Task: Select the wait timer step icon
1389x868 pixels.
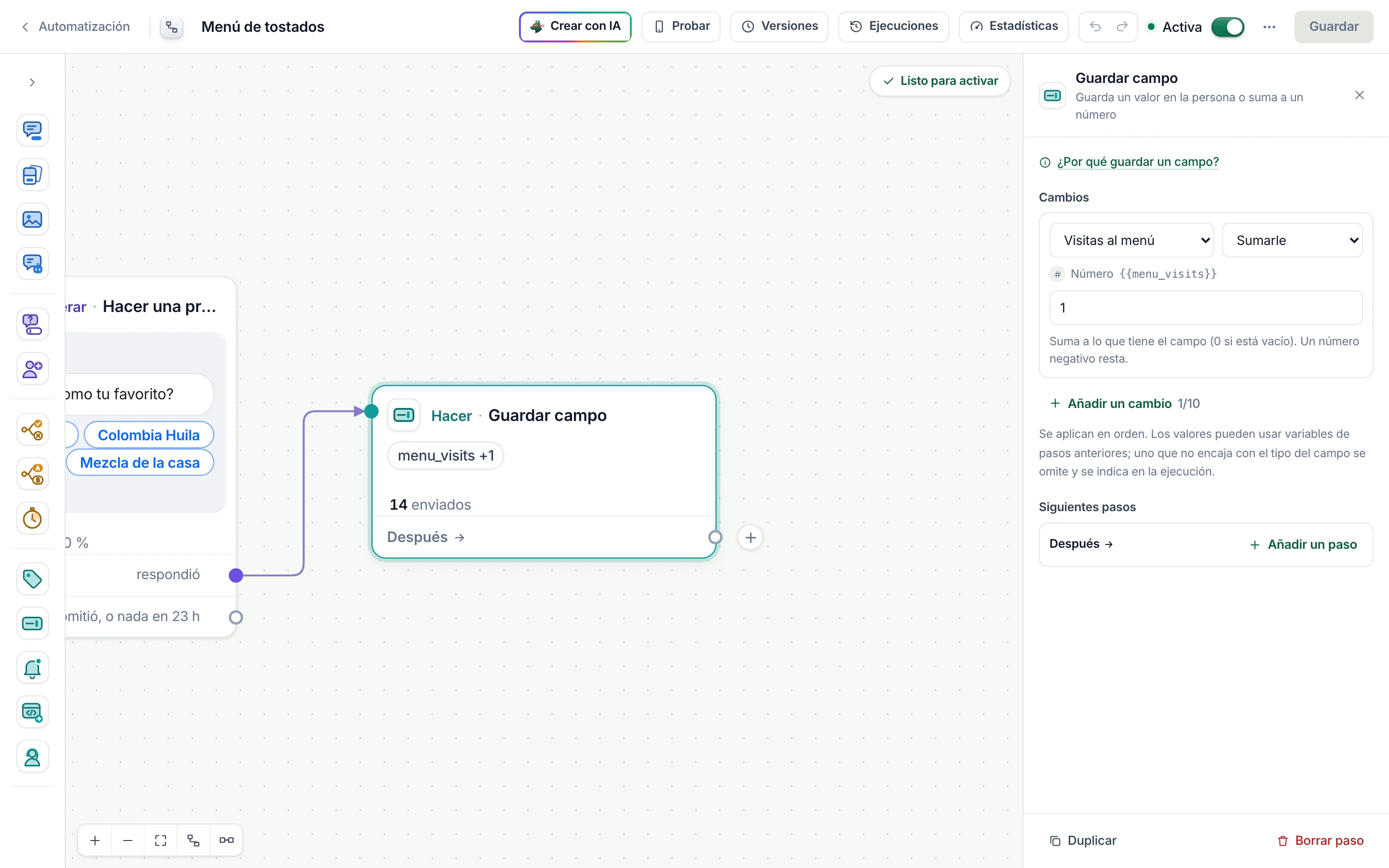Action: point(32,518)
